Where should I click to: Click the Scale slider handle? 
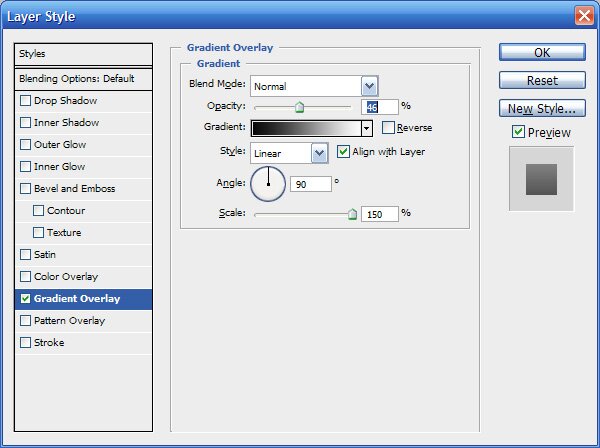pos(352,214)
